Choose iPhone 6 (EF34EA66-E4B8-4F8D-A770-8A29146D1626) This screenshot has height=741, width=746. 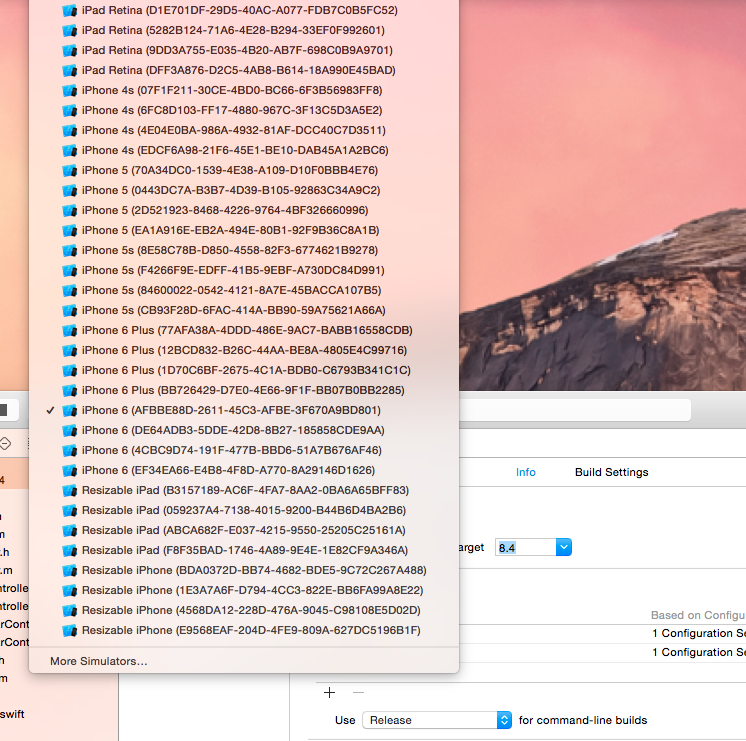coord(244,470)
